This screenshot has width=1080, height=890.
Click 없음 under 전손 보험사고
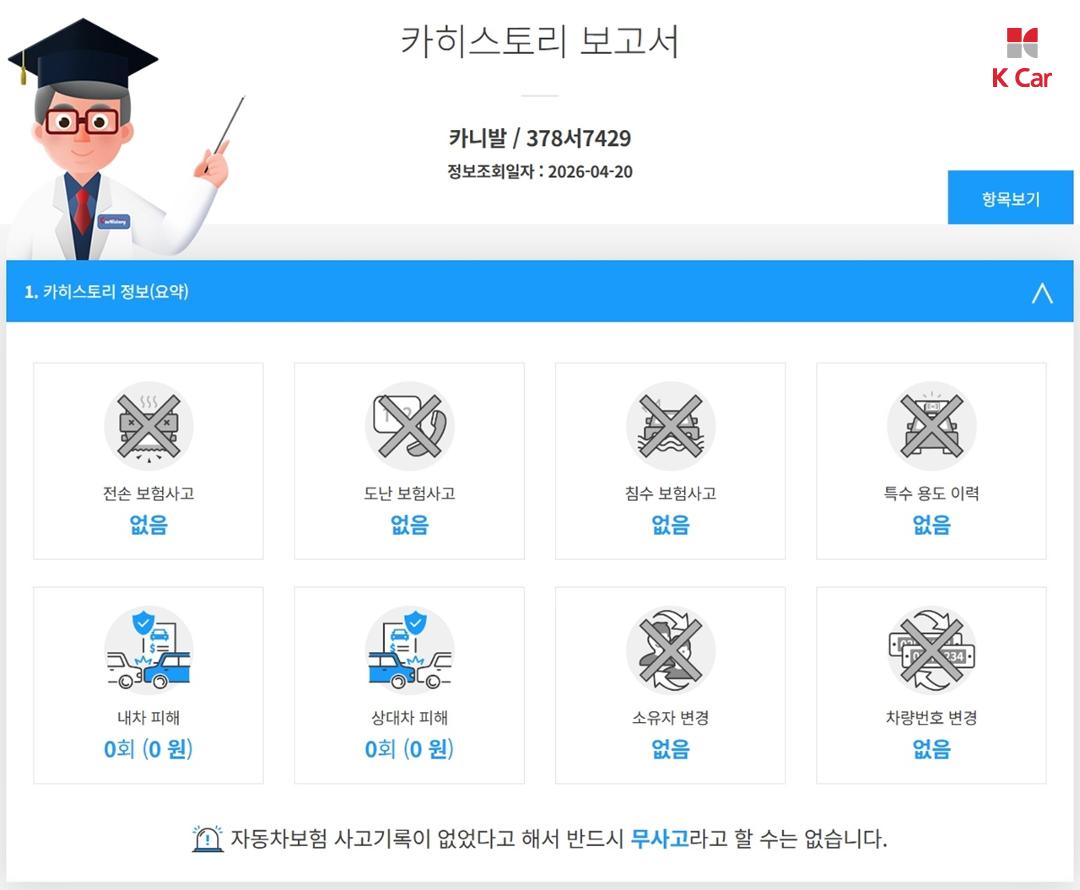pos(148,525)
